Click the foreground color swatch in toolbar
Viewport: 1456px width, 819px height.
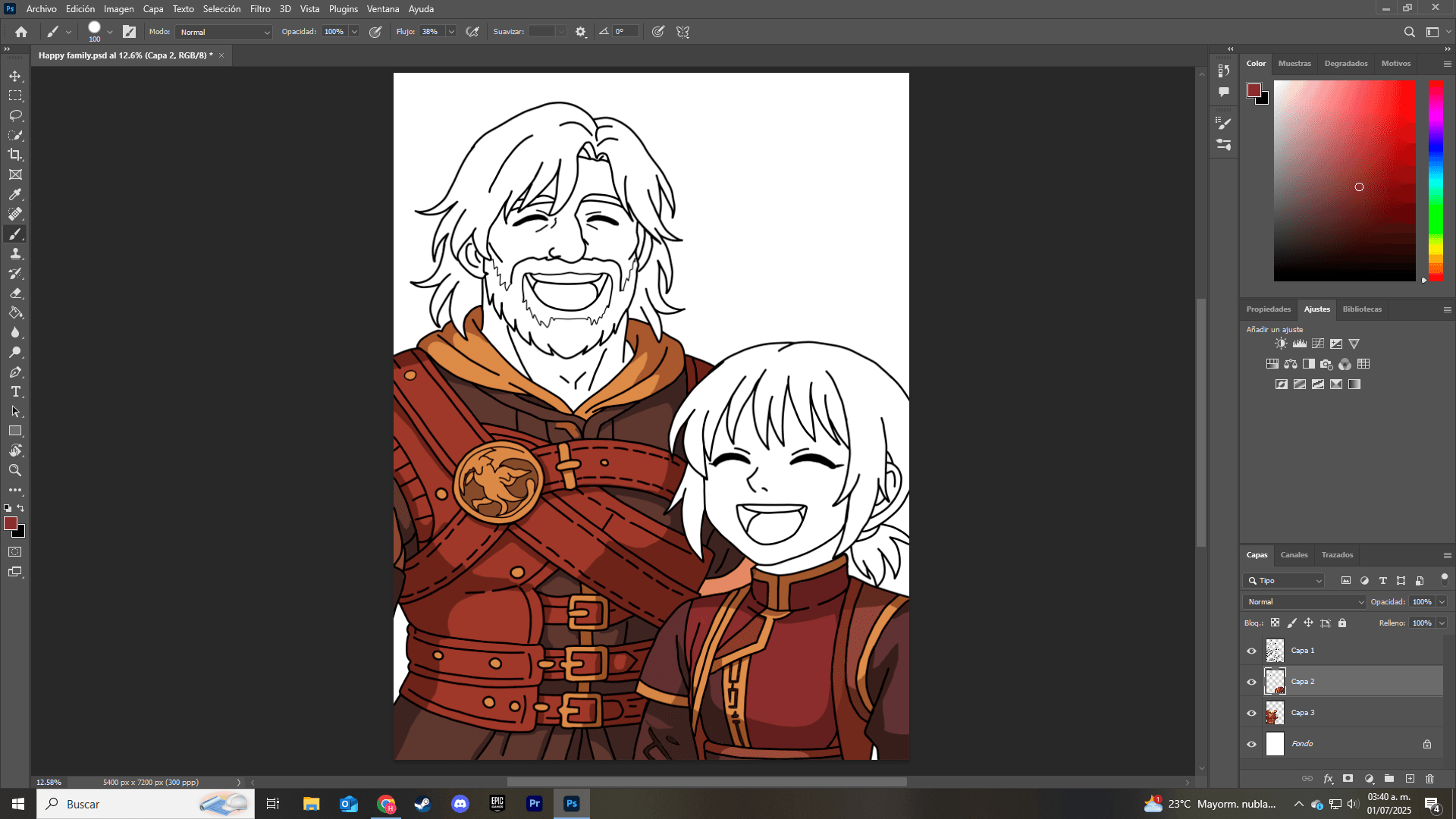(10, 523)
